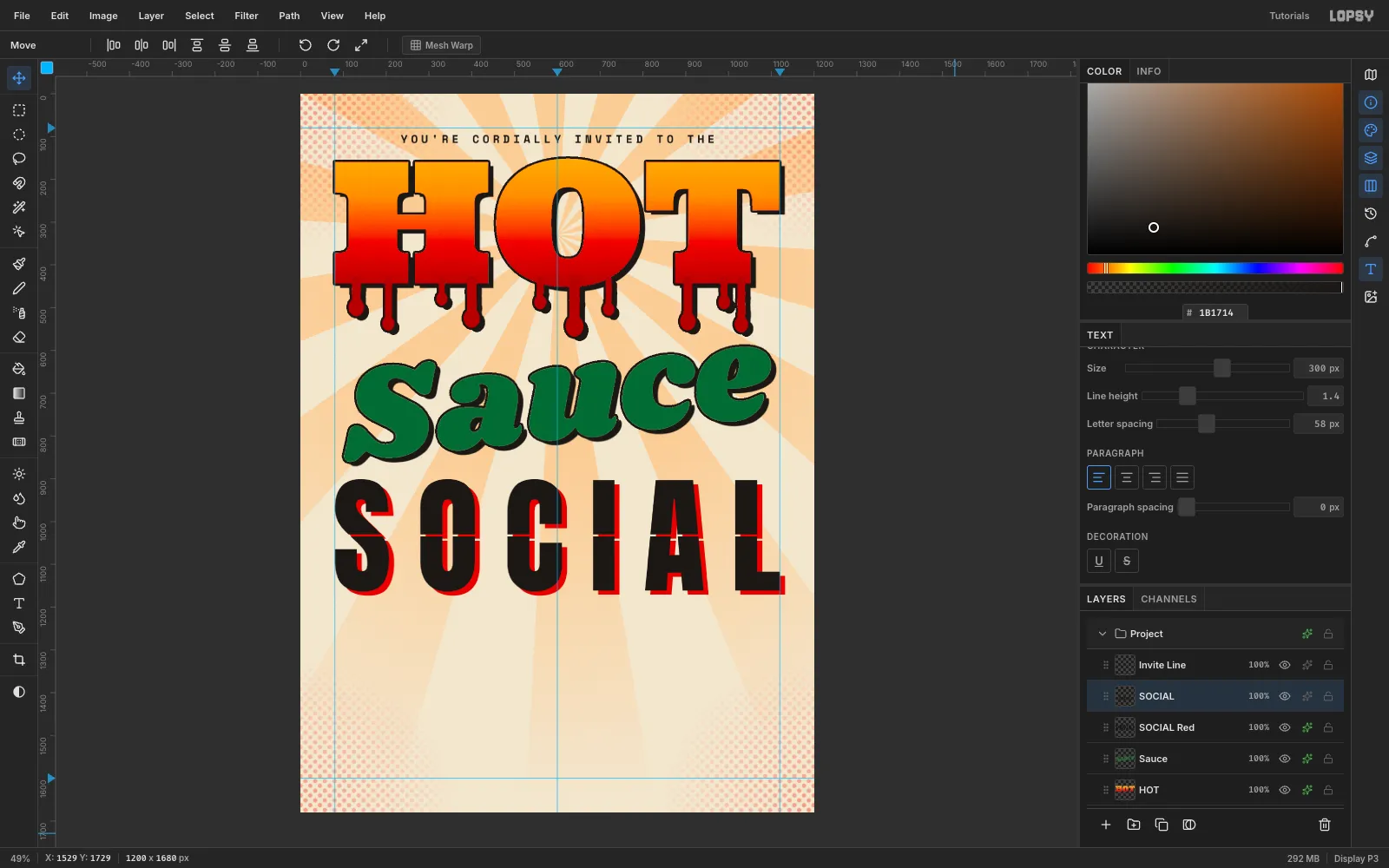Open the Path menu
The height and width of the screenshot is (868, 1389).
point(289,16)
